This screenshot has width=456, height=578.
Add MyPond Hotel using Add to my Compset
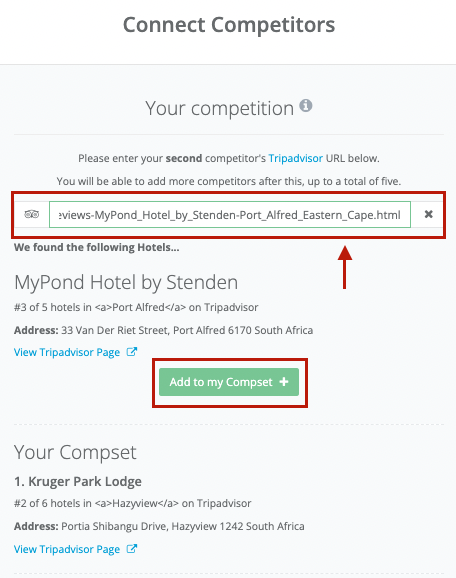point(229,382)
